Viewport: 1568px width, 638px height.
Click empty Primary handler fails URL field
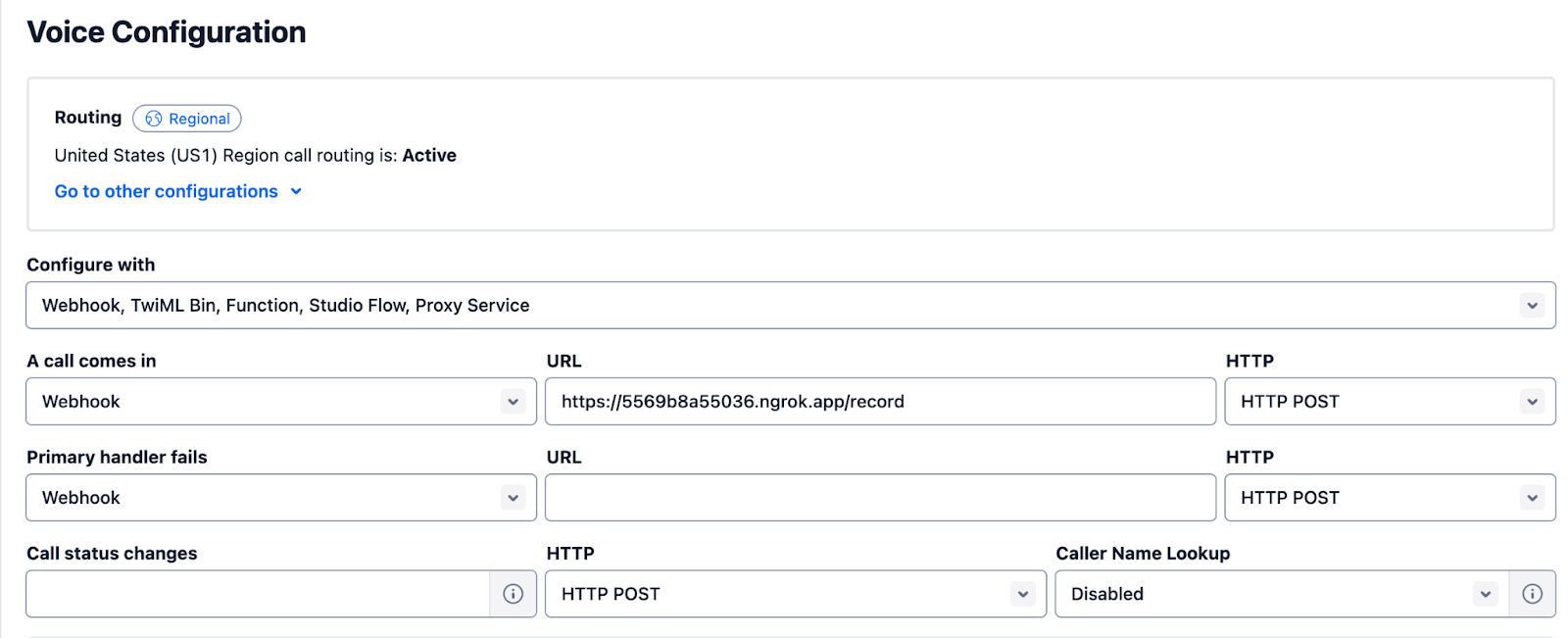coord(880,498)
